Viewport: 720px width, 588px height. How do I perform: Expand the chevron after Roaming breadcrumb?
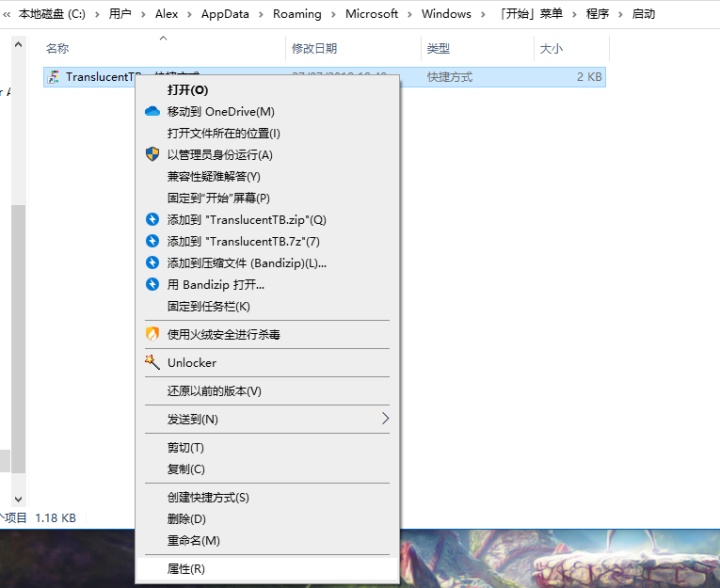(x=333, y=15)
